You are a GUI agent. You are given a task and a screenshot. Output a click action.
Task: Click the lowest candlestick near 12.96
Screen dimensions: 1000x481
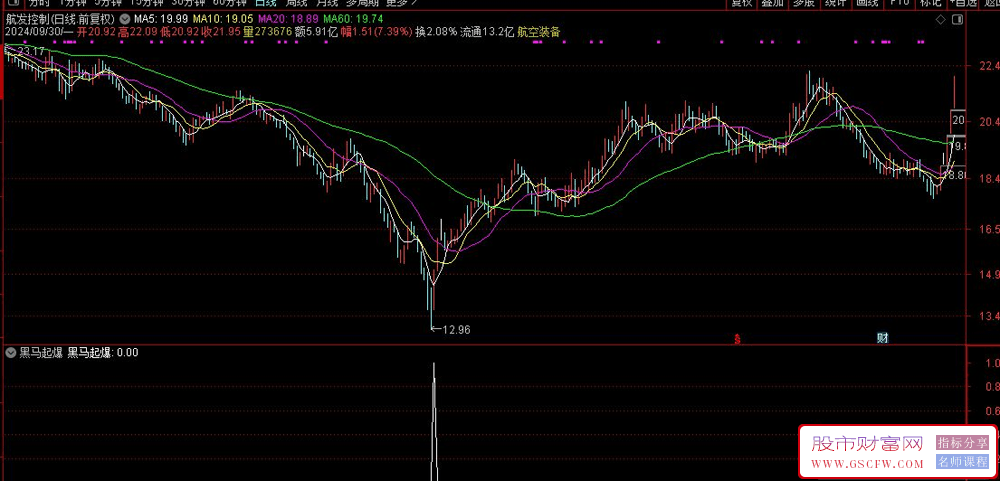(432, 306)
